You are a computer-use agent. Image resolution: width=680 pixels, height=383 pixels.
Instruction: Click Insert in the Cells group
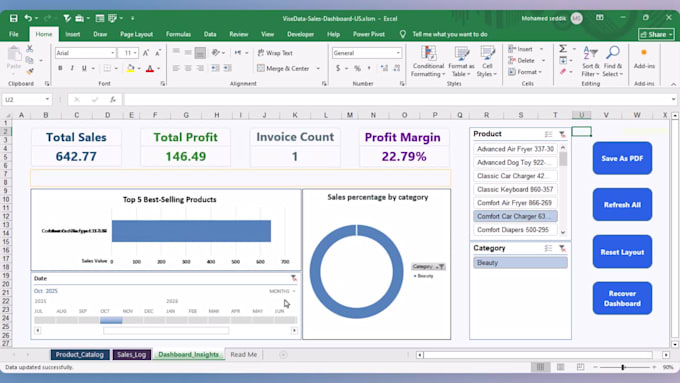(520, 49)
